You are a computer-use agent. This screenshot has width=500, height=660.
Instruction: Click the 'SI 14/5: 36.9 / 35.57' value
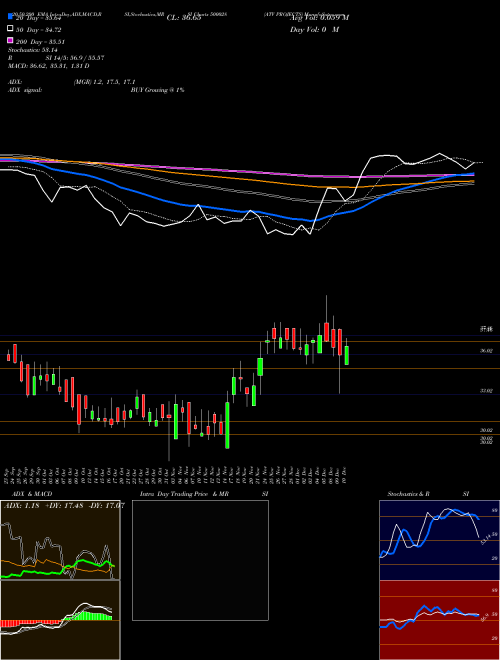tap(75, 58)
